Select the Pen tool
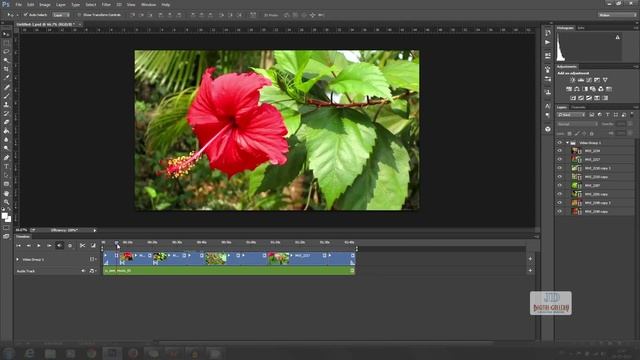Viewport: 640px width, 360px height. (6, 158)
